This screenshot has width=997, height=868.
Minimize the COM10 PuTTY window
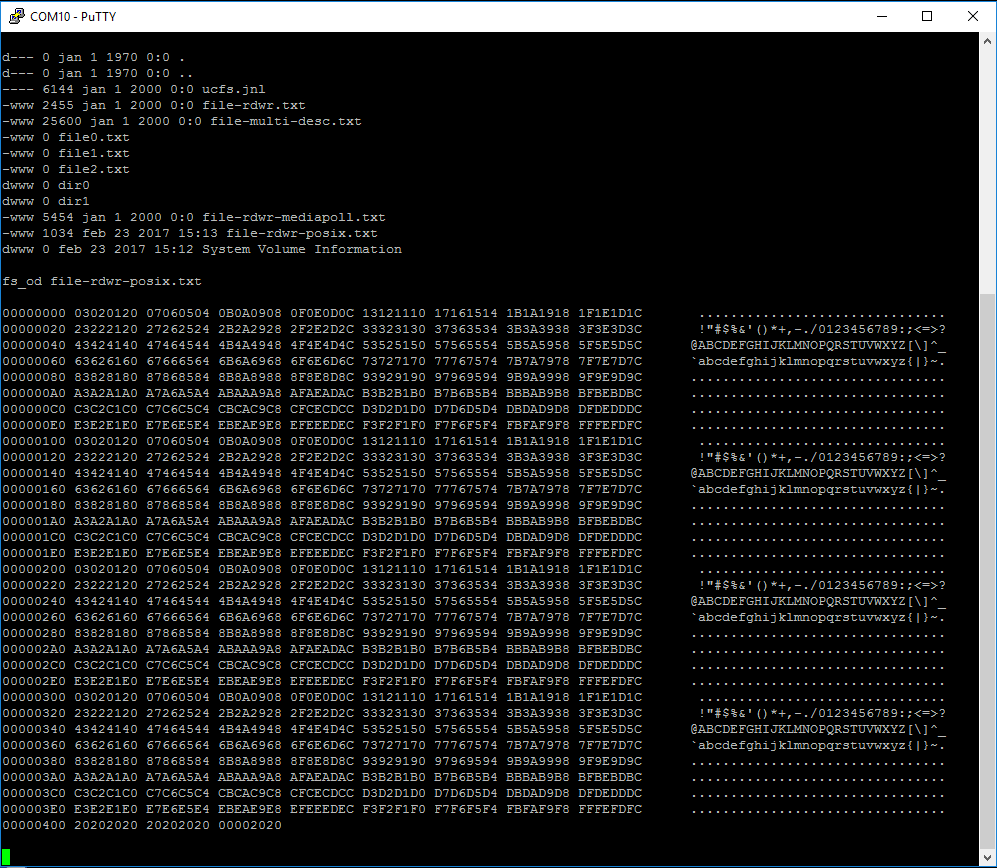pos(881,16)
